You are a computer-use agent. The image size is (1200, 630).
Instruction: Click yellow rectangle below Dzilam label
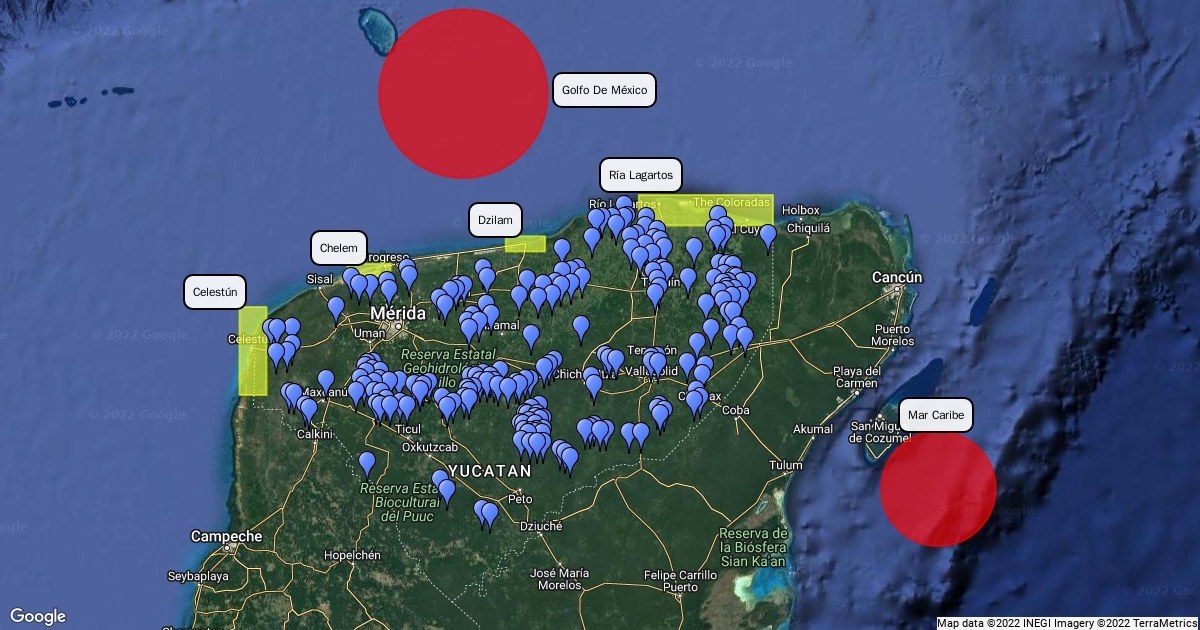tap(524, 243)
